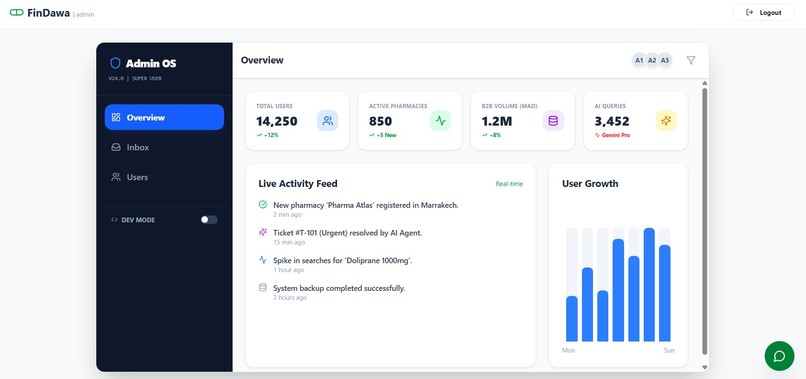Click the logout arrow icon

click(749, 12)
